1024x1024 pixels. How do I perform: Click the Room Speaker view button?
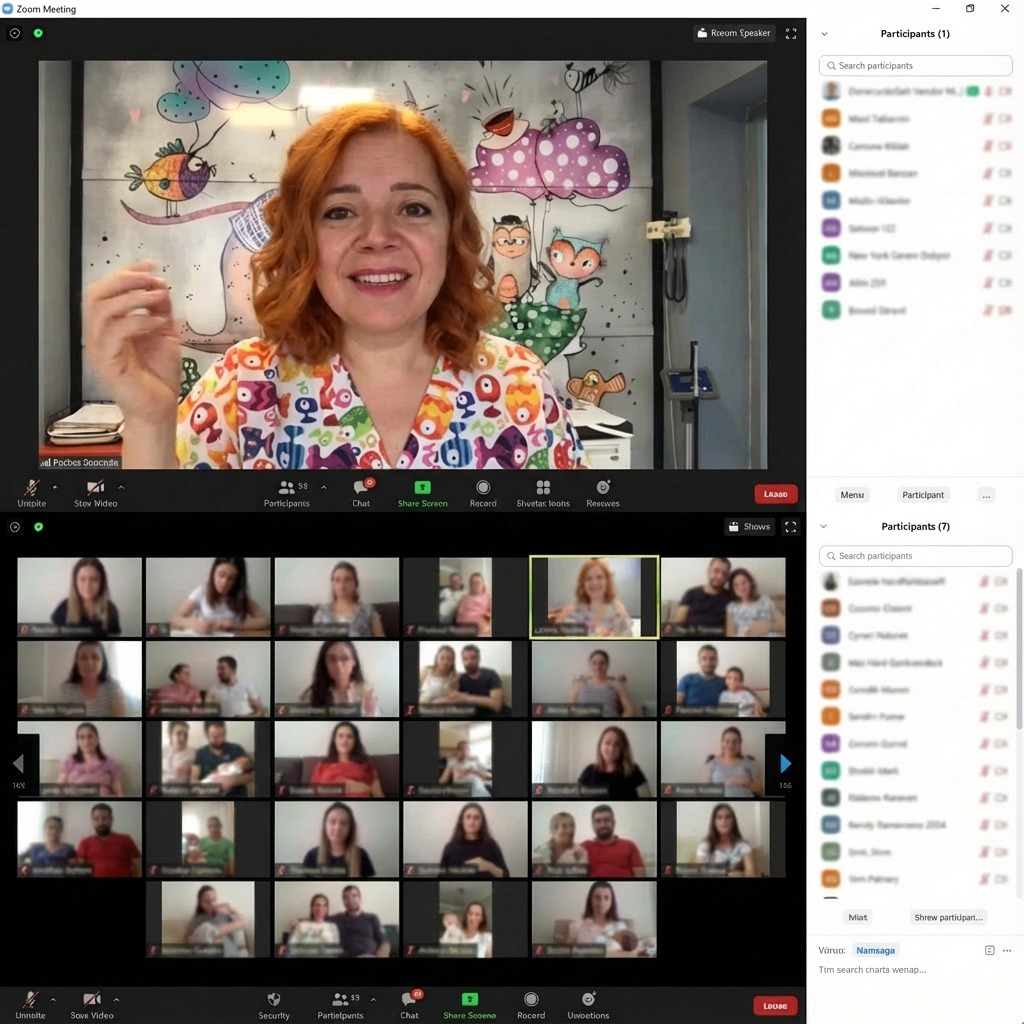click(734, 33)
